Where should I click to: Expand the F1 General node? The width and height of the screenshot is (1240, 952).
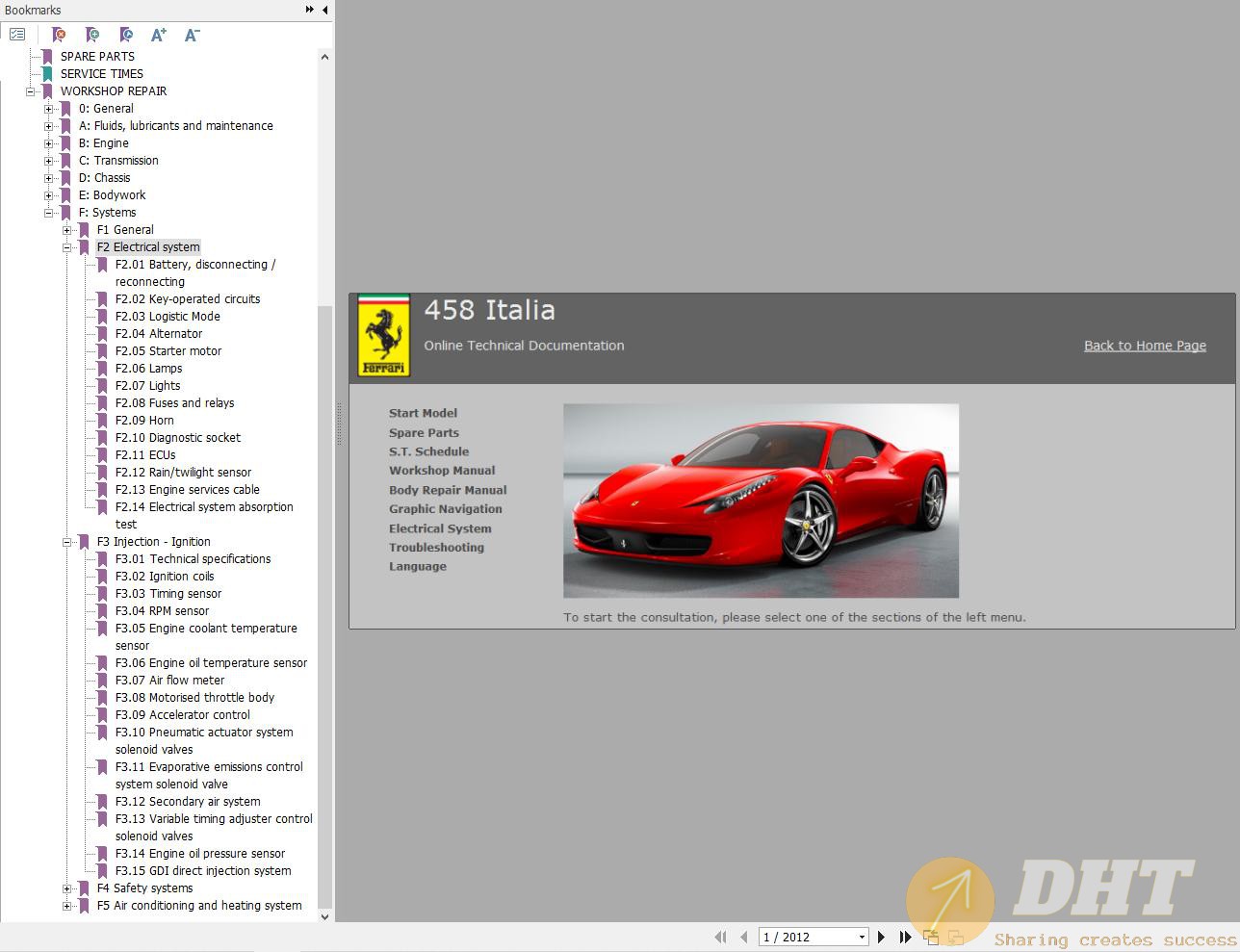click(66, 230)
